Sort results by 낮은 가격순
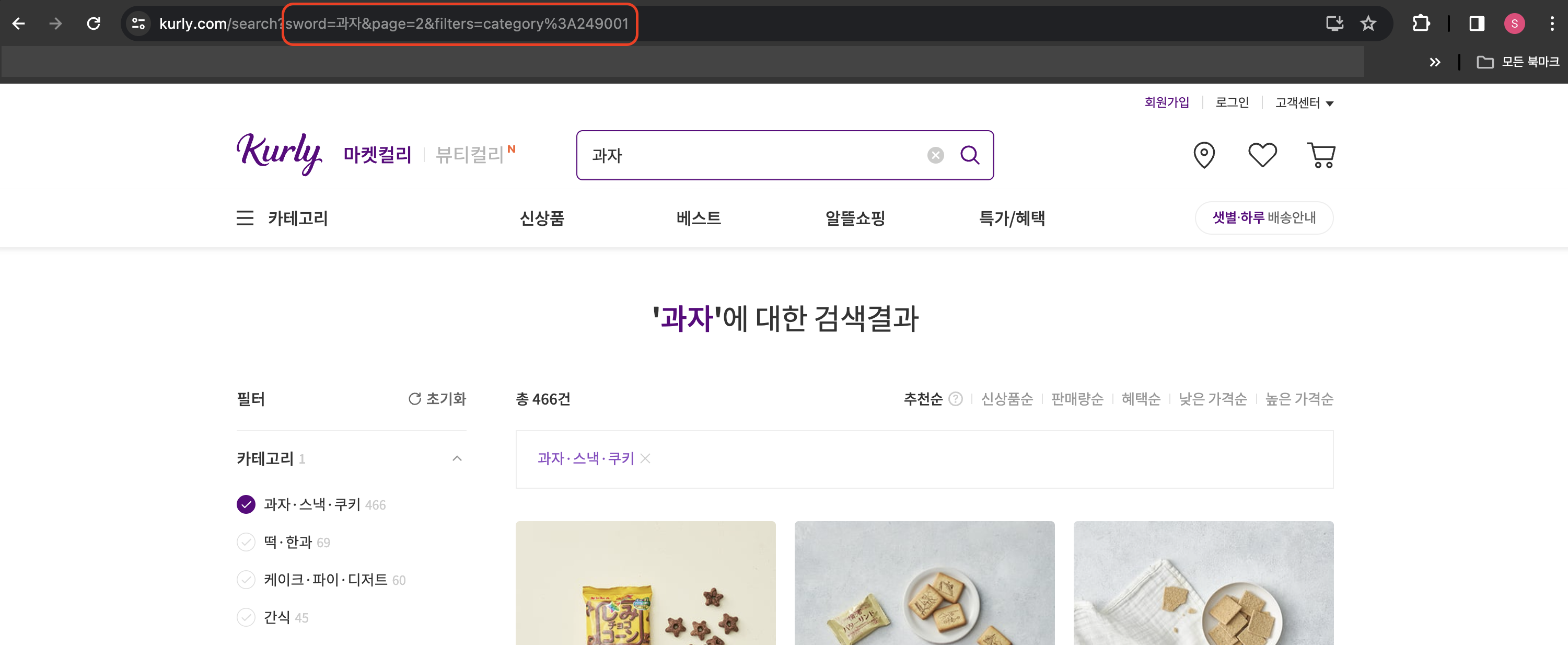This screenshot has width=1568, height=645. [x=1213, y=399]
